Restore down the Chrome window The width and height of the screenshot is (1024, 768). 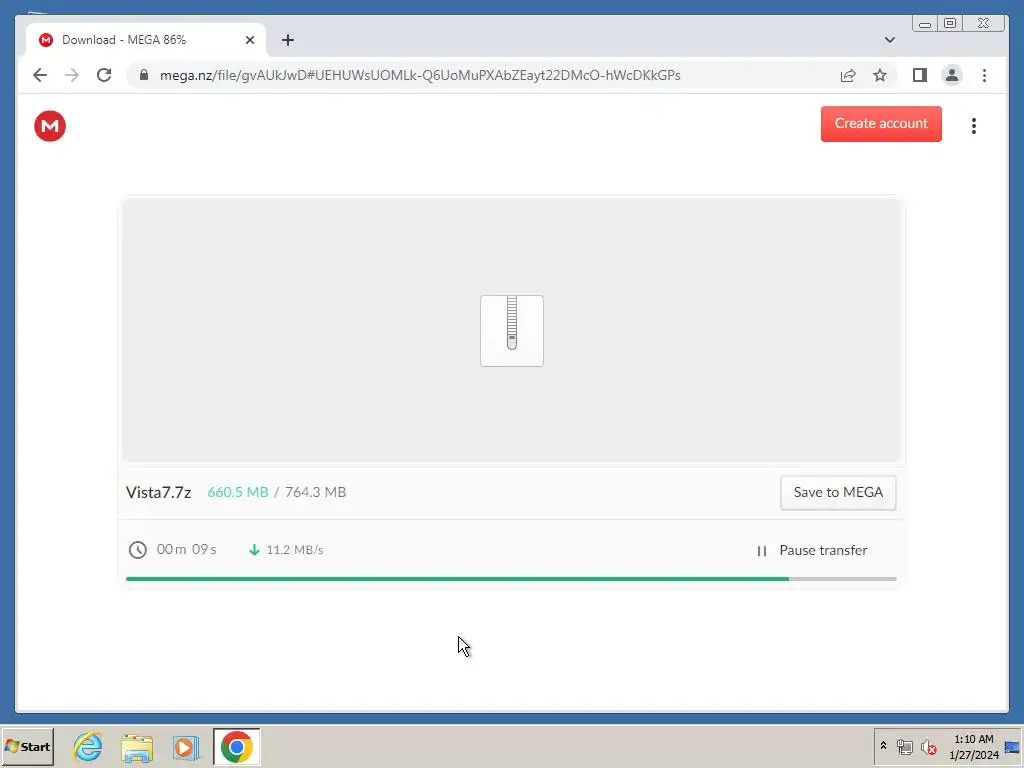(950, 24)
